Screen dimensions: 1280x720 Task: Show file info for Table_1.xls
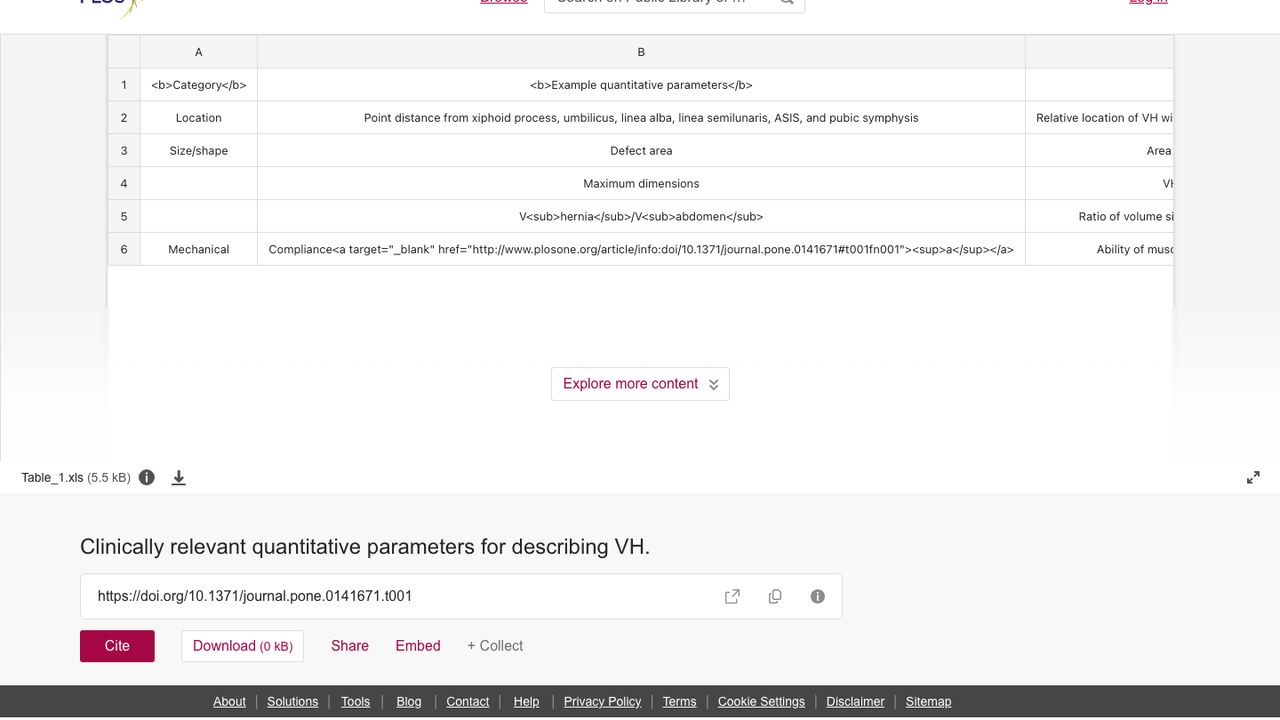(147, 478)
